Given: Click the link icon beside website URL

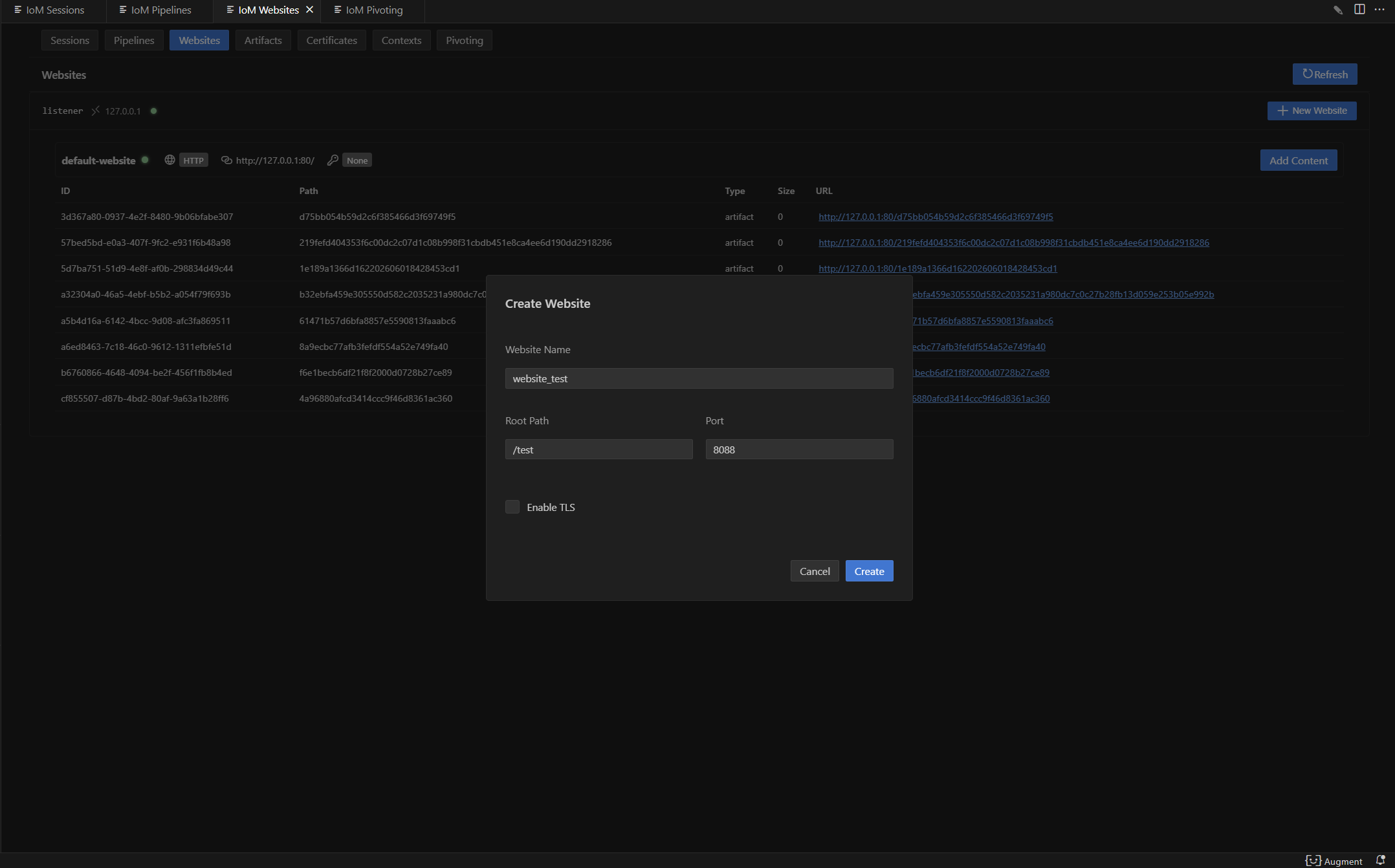Looking at the screenshot, I should coord(226,160).
